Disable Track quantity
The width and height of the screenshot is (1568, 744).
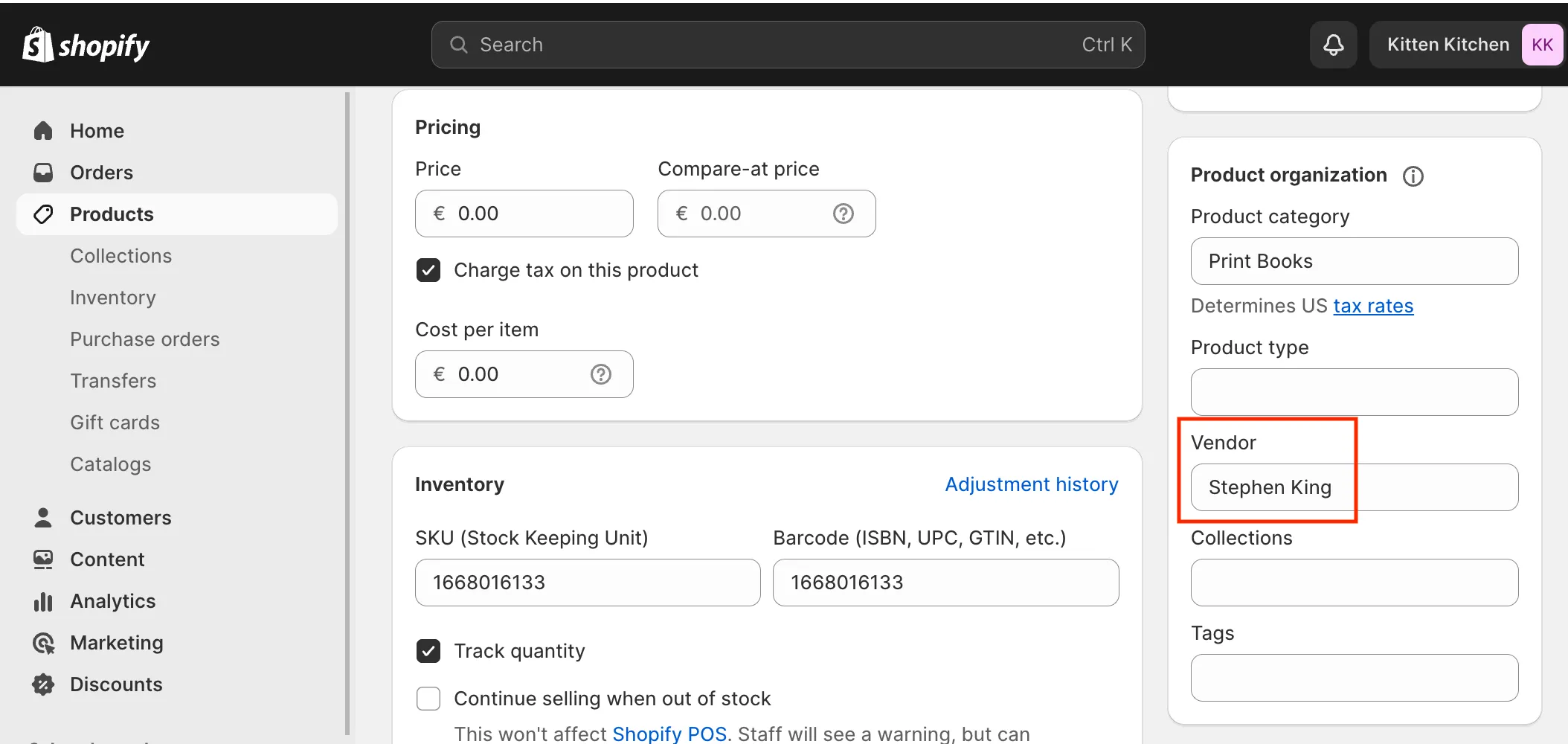428,651
